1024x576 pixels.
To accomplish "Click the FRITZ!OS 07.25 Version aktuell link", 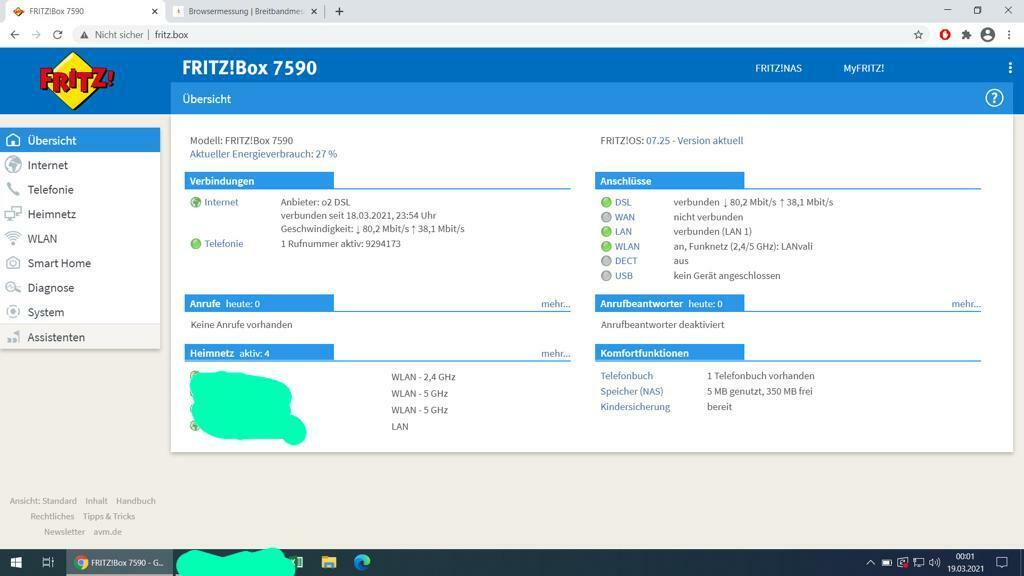I will [694, 140].
